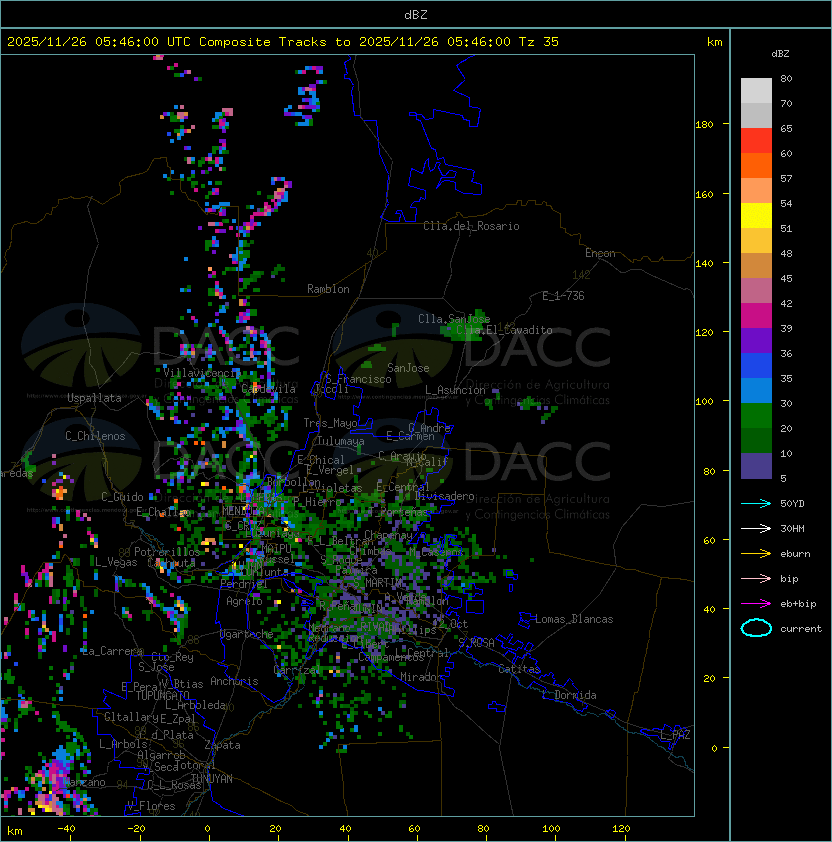Click the cyan ellipse 'current' legend icon

click(756, 628)
